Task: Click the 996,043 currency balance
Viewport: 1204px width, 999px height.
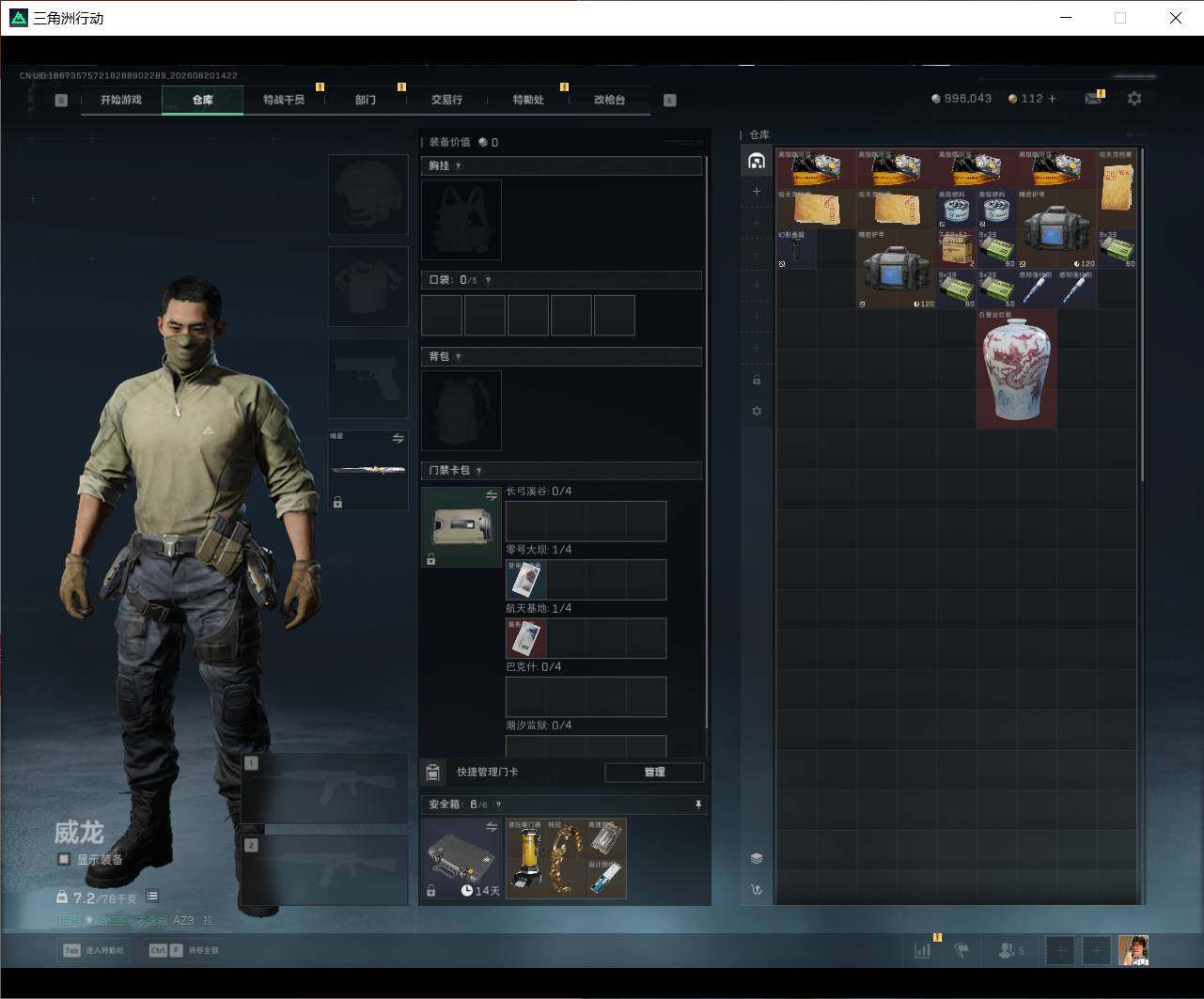Action: click(962, 99)
